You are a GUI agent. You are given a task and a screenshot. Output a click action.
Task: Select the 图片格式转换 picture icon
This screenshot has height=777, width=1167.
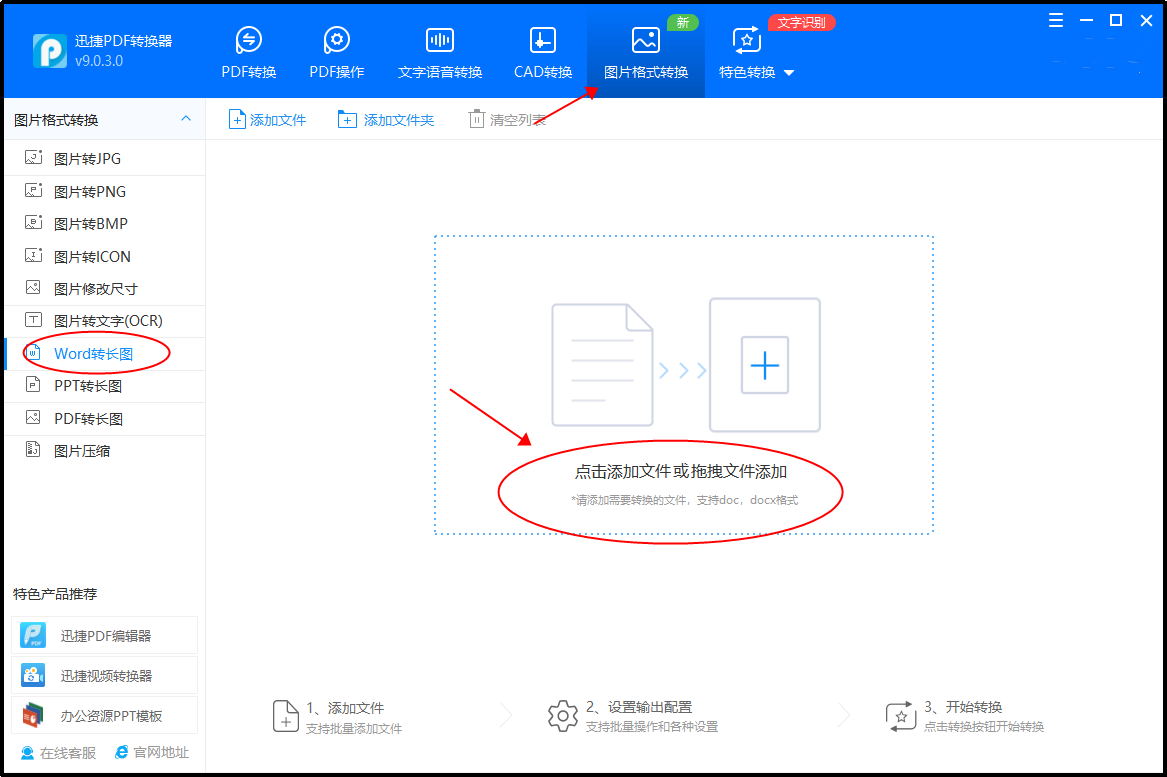coord(645,39)
